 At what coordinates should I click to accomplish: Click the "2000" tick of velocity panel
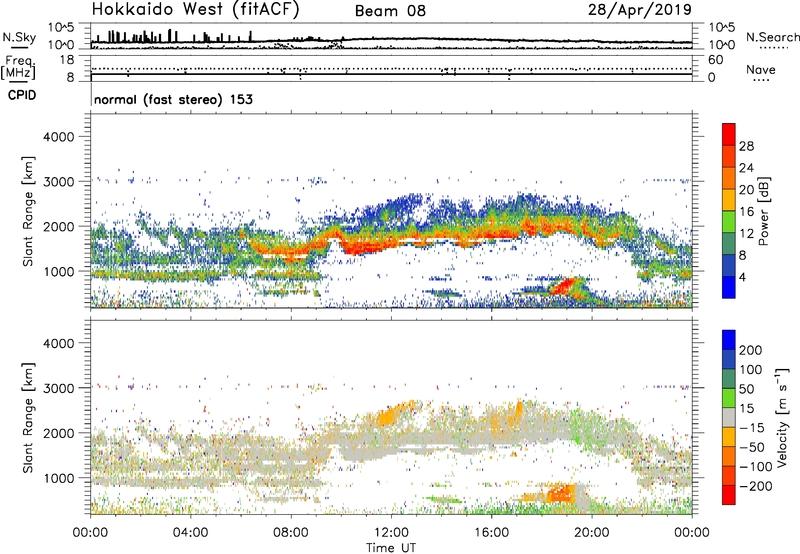[x=59, y=433]
